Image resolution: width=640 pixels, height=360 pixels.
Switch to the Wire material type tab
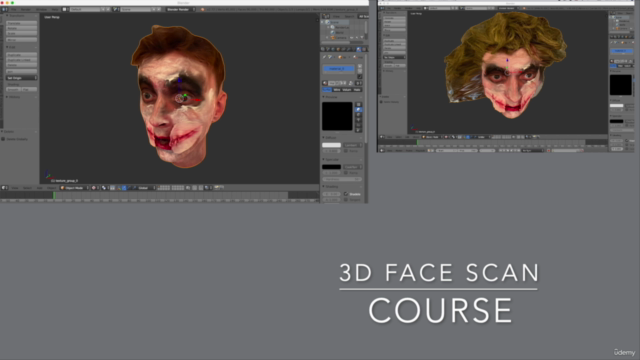[x=337, y=90]
